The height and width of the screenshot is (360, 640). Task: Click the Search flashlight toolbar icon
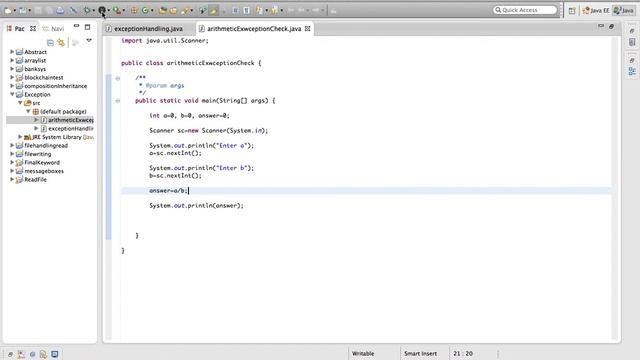click(x=185, y=10)
